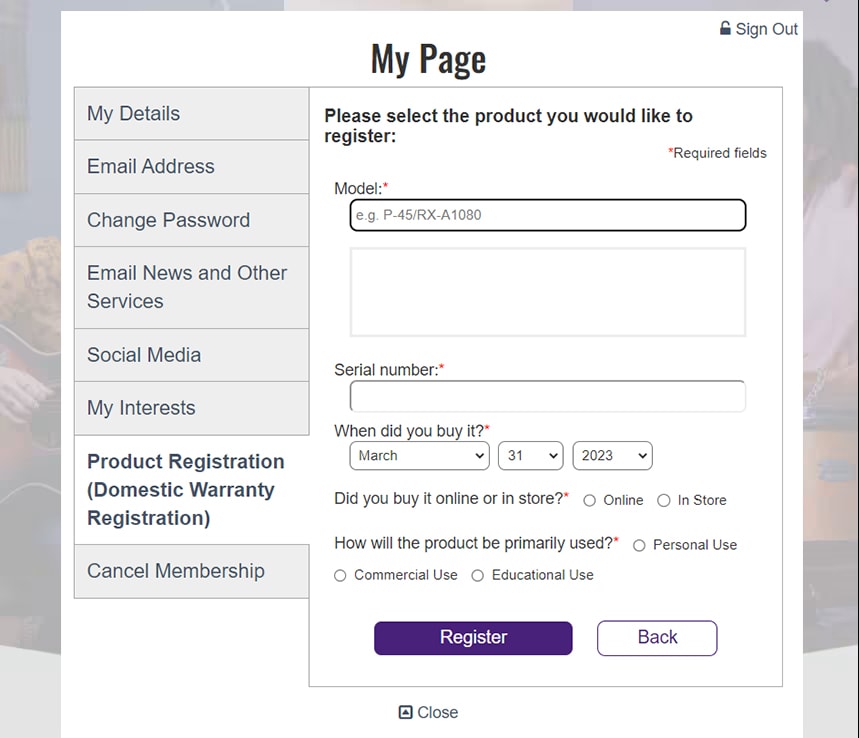
Task: Click the Close arrow icon below the form
Action: [405, 712]
